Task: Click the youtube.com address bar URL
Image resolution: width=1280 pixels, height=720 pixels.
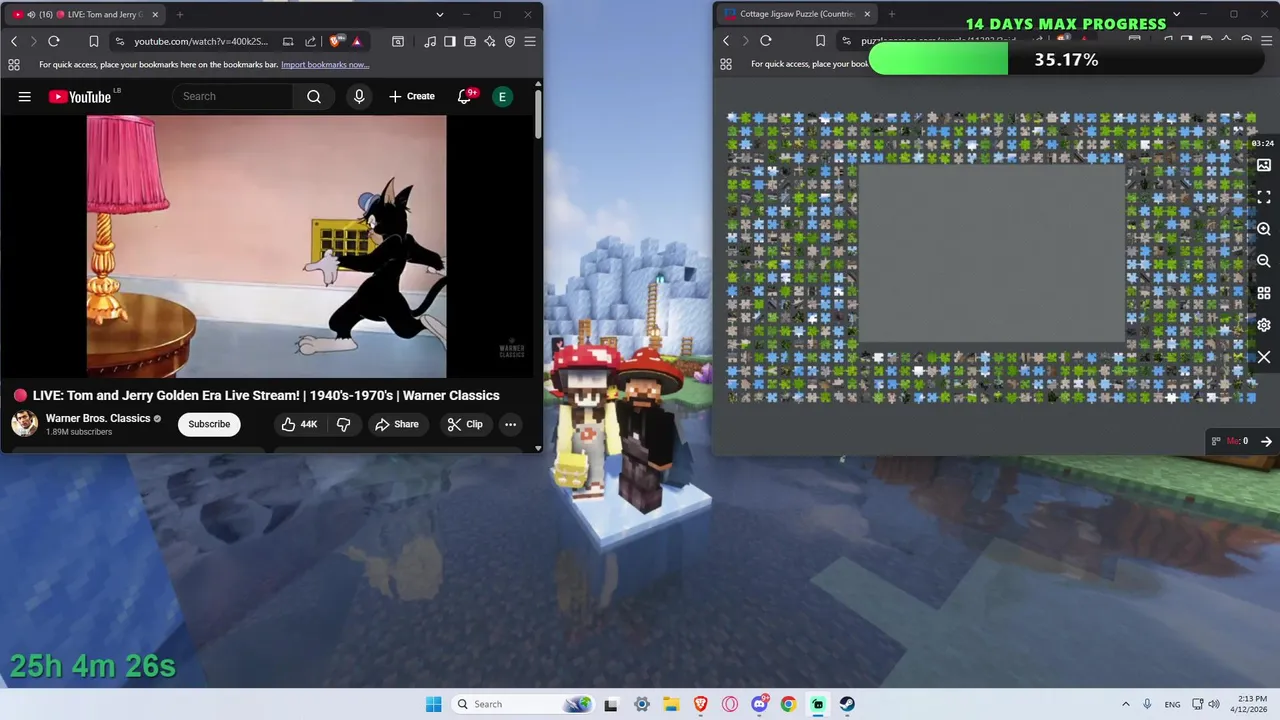Action: [201, 41]
